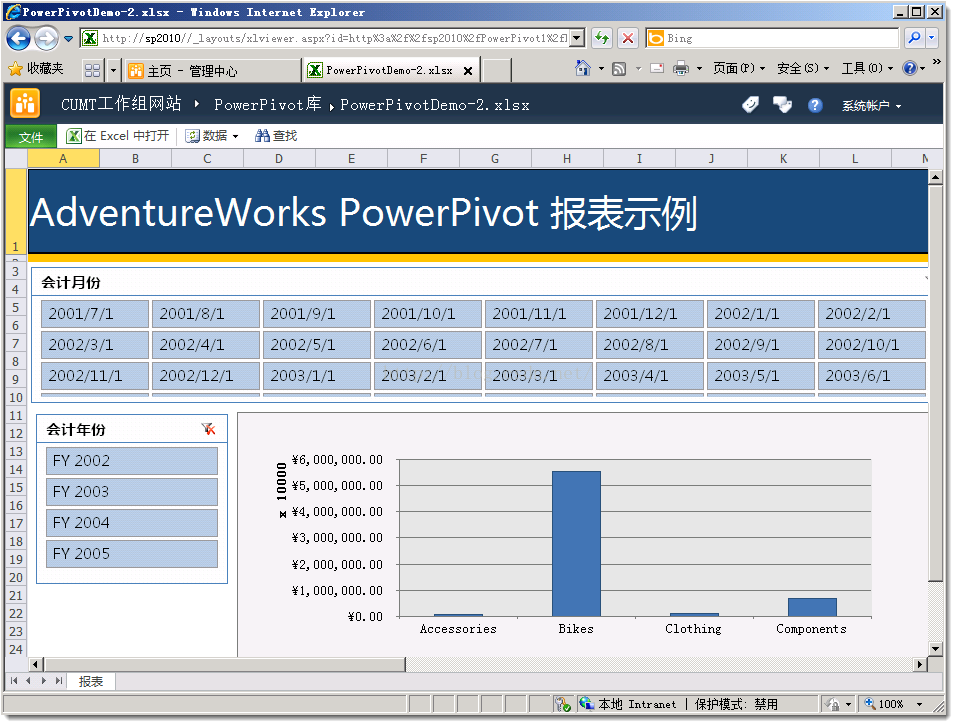Clear the 会计年份 slicer filter icon

point(209,429)
